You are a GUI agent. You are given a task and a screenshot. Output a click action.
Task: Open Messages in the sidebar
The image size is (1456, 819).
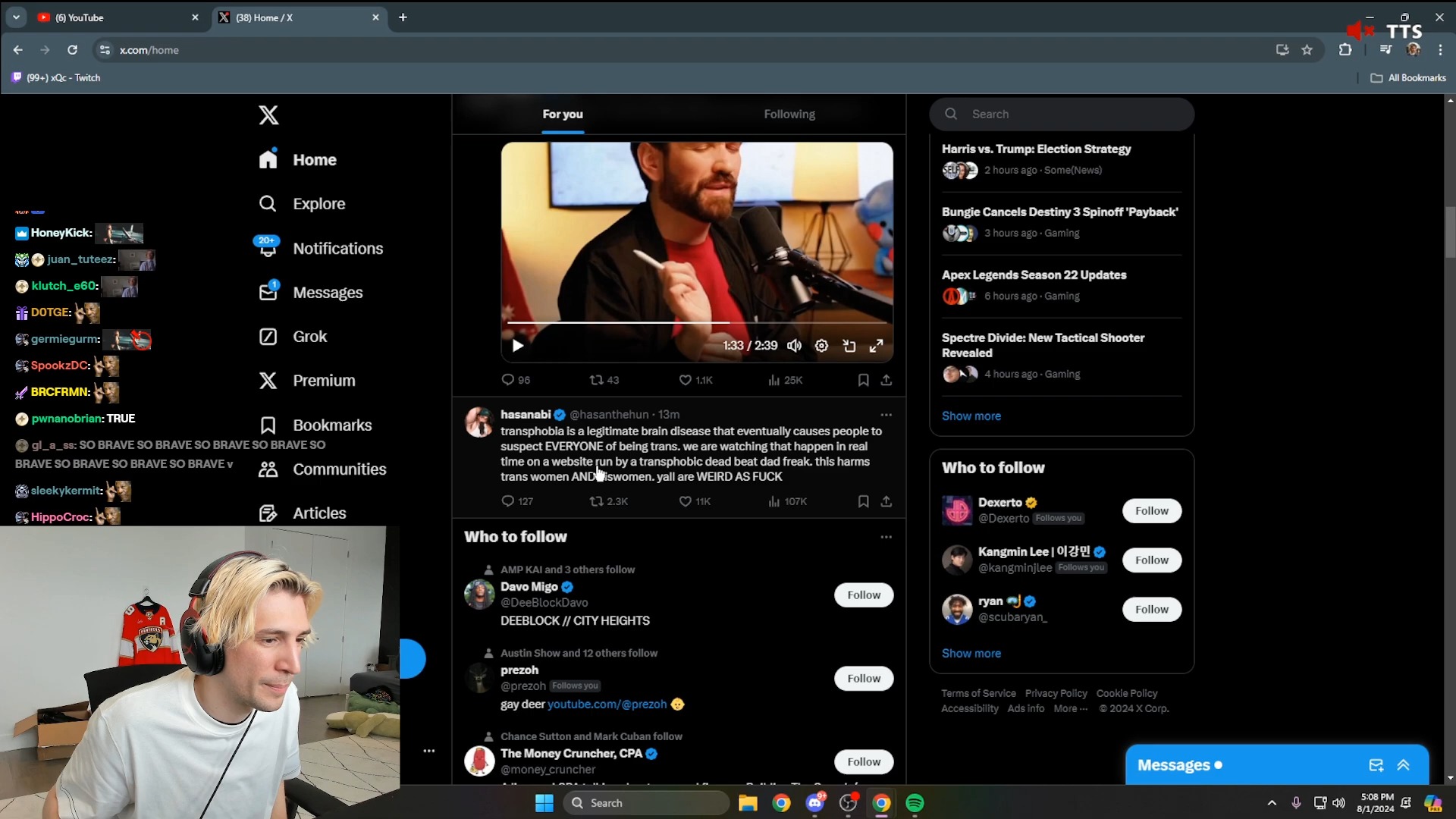pyautogui.click(x=311, y=292)
